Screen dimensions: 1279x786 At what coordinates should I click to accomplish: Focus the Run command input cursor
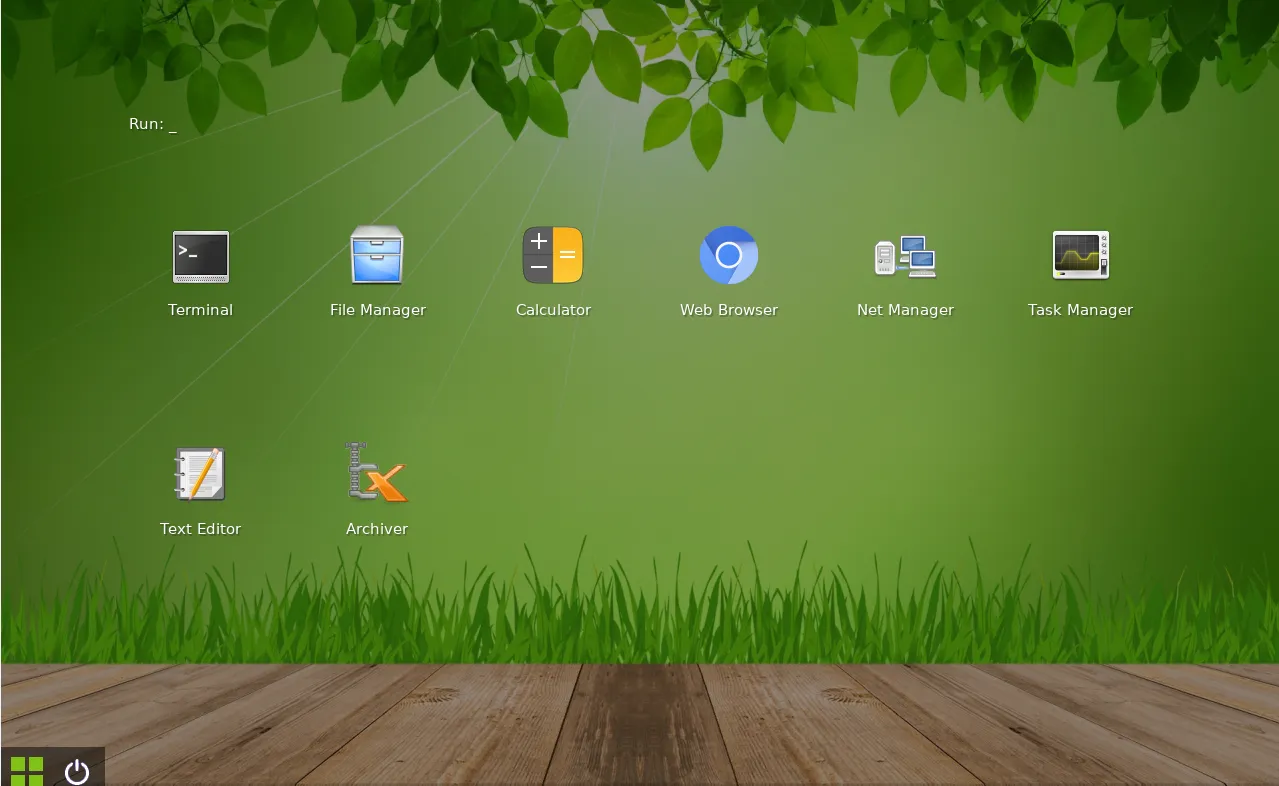173,125
